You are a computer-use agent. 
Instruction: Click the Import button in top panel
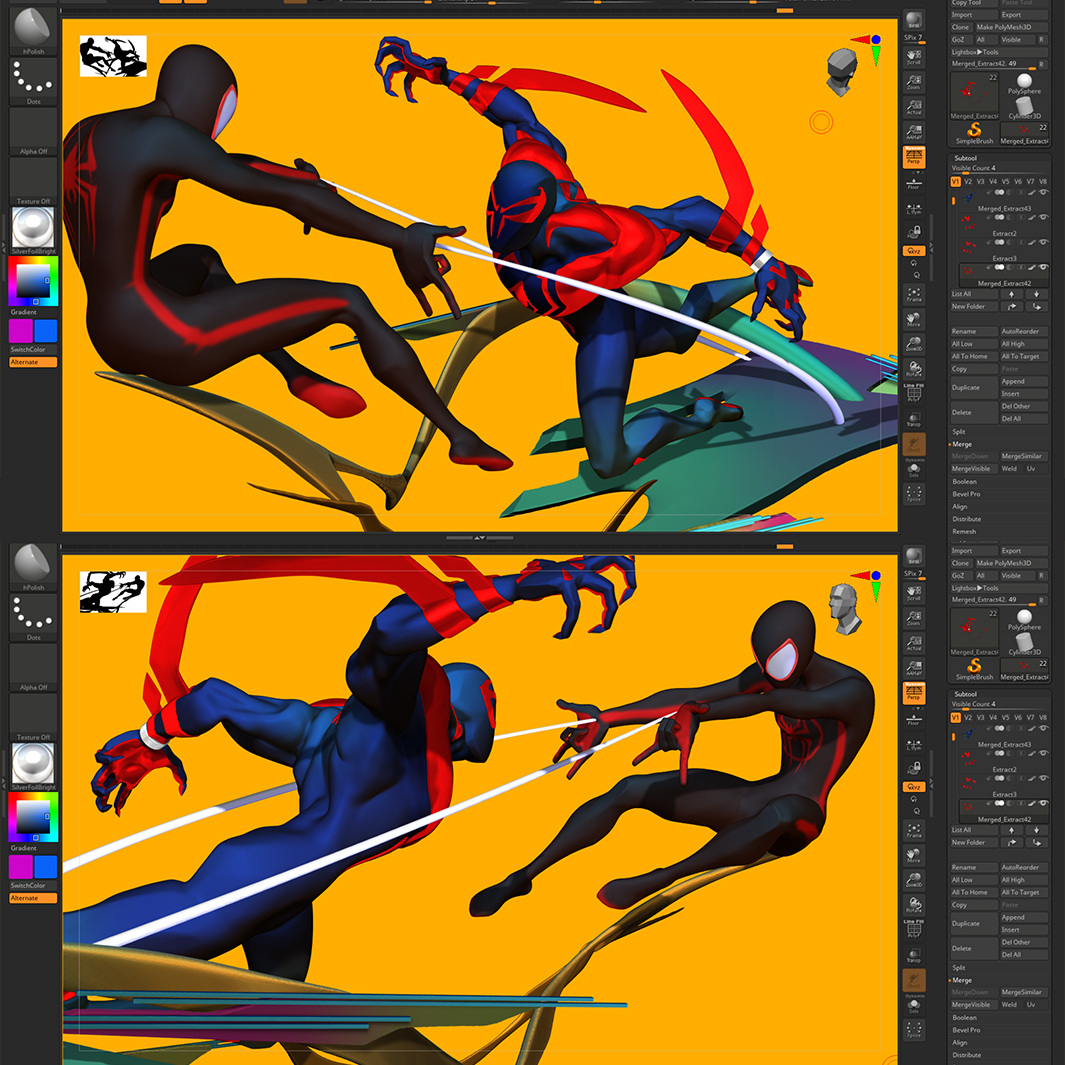click(974, 15)
